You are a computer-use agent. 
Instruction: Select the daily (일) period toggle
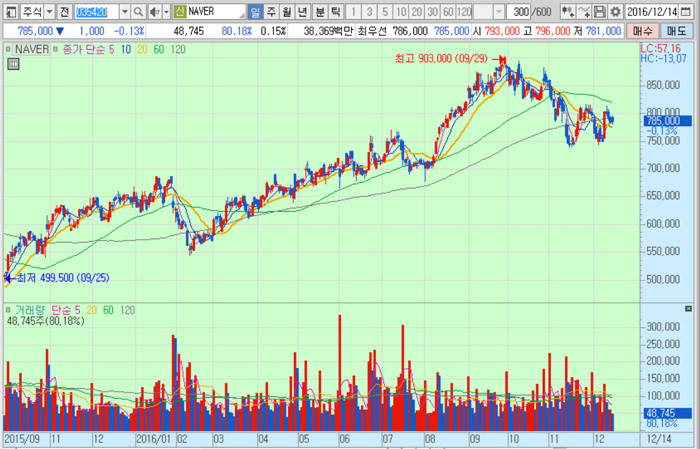click(x=256, y=11)
